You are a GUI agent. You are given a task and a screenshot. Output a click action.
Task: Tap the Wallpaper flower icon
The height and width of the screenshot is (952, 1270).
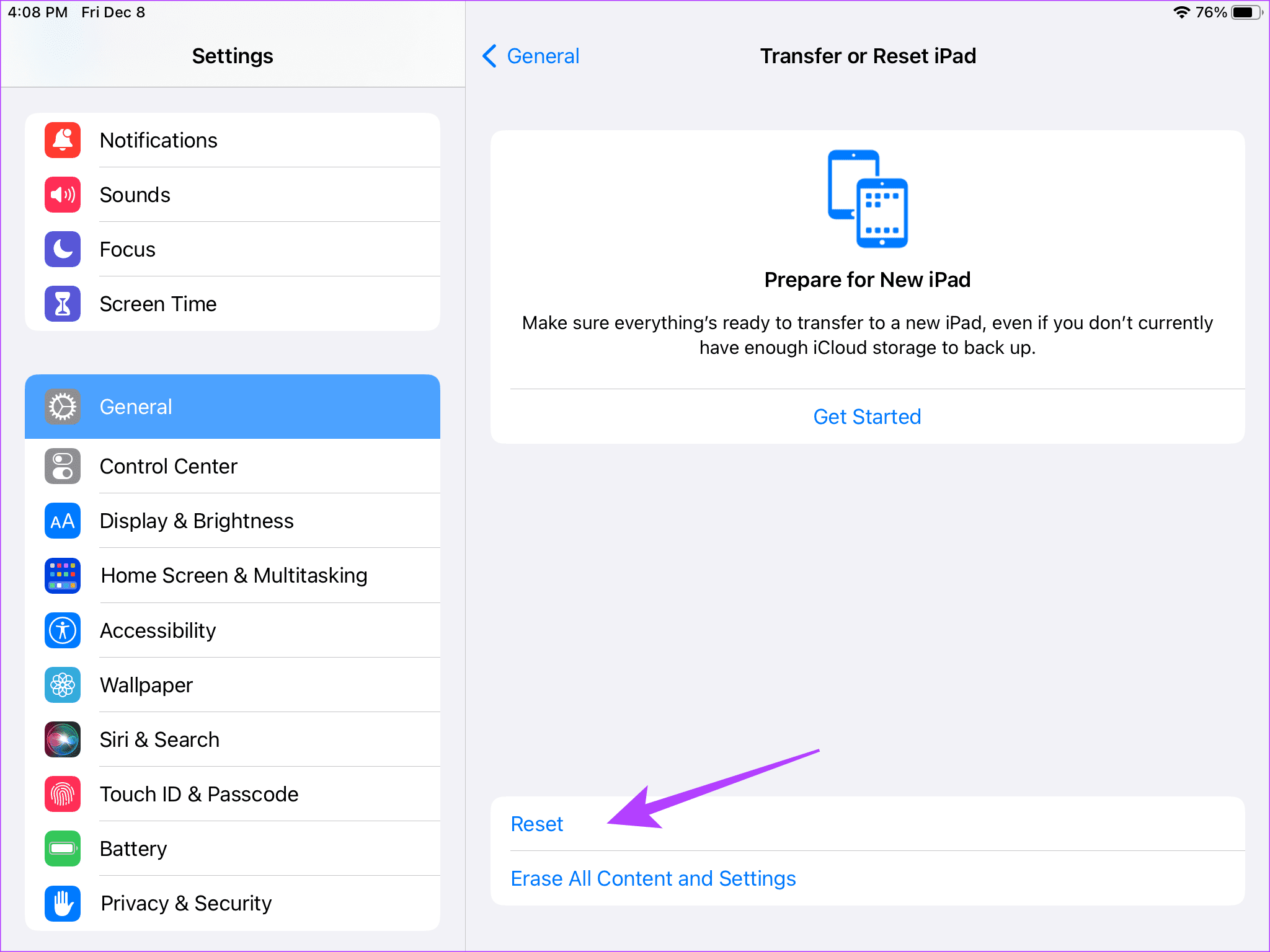tap(63, 685)
